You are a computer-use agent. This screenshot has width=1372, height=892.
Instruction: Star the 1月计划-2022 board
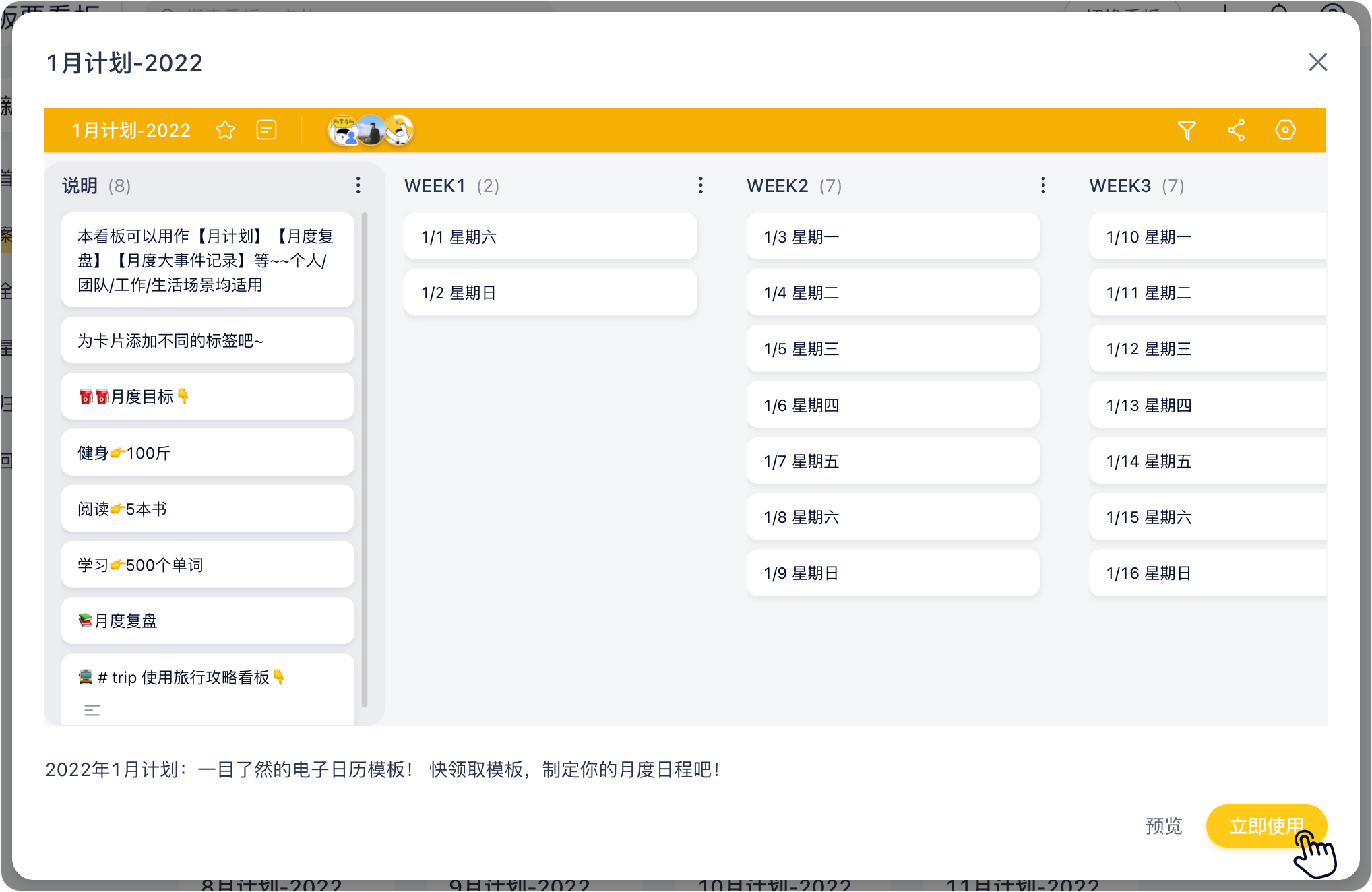(225, 130)
